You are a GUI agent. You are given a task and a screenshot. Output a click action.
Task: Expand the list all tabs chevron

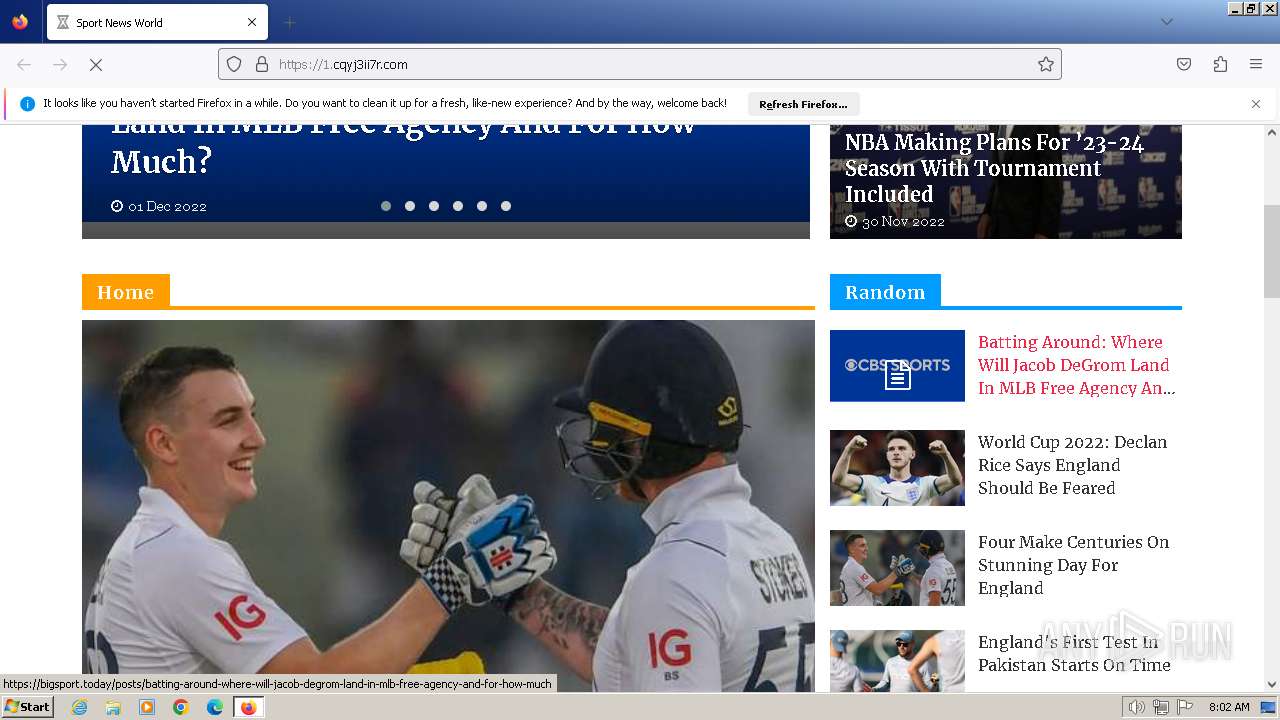pos(1166,22)
